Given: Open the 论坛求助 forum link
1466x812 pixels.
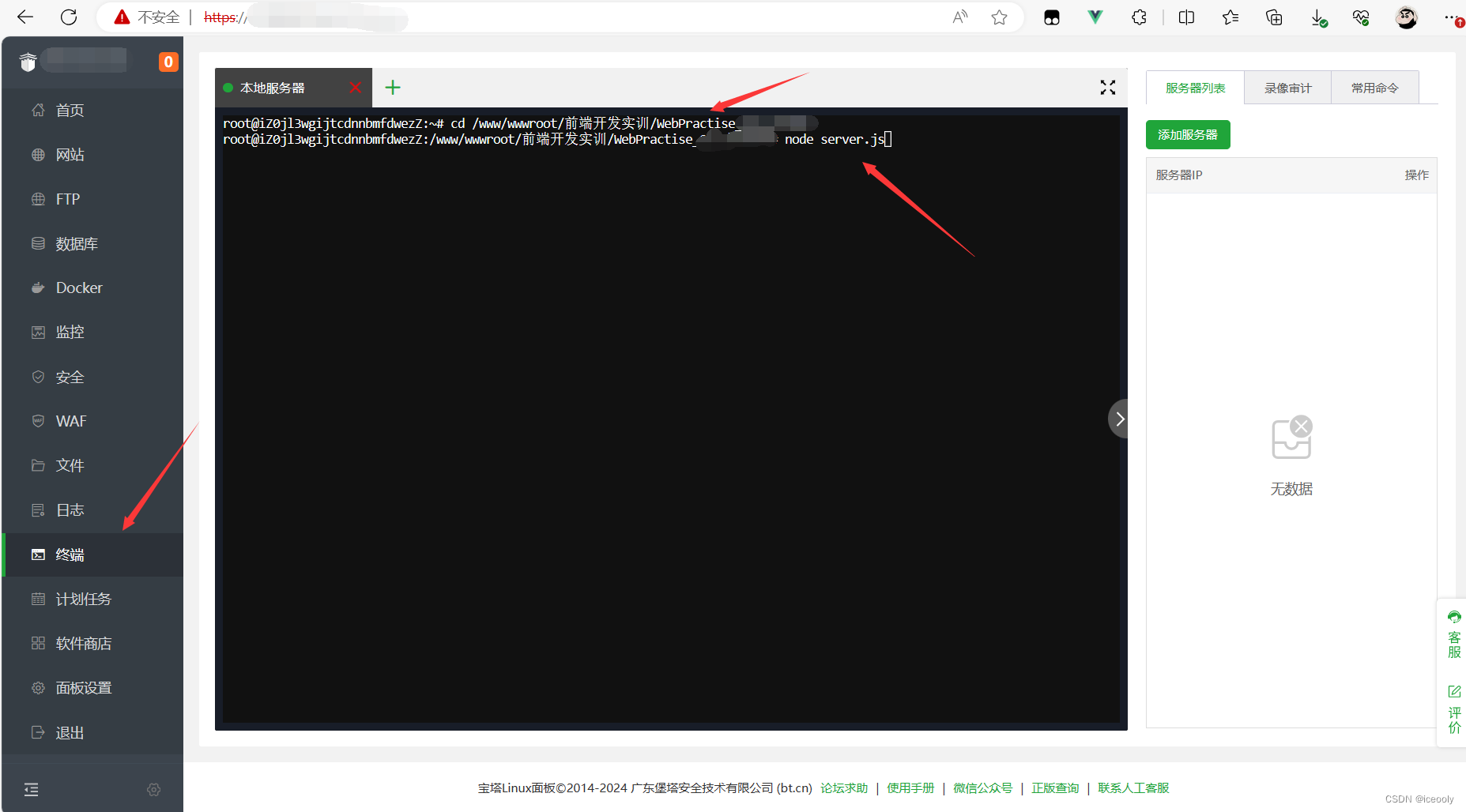Looking at the screenshot, I should [x=844, y=788].
